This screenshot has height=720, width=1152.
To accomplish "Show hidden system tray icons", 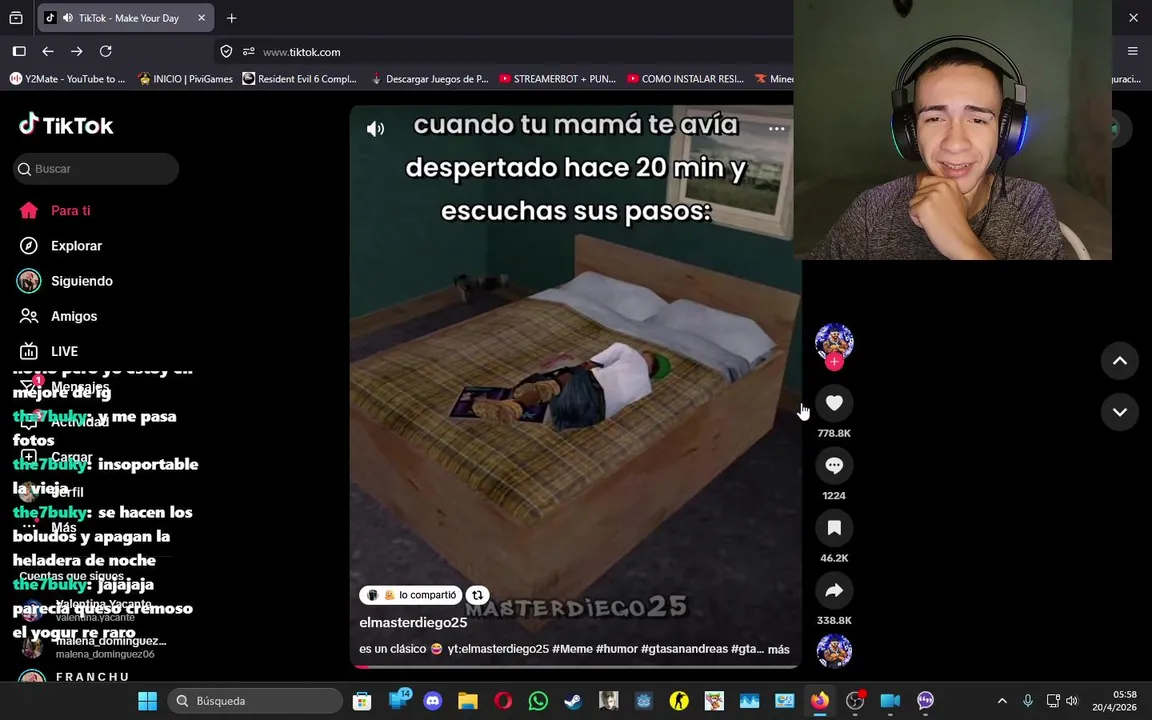I will coord(1002,701).
